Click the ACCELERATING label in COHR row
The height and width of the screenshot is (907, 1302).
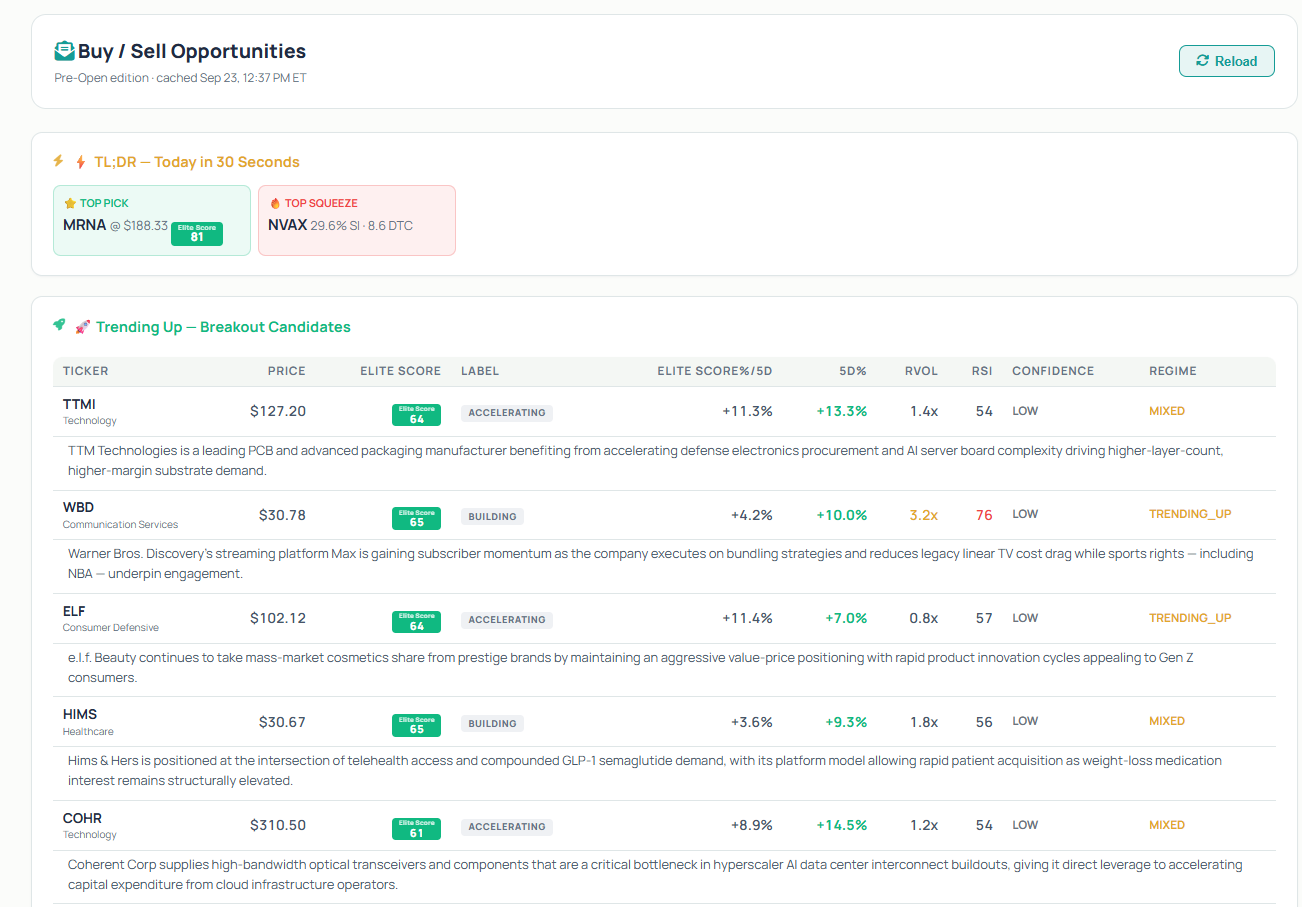pos(507,827)
